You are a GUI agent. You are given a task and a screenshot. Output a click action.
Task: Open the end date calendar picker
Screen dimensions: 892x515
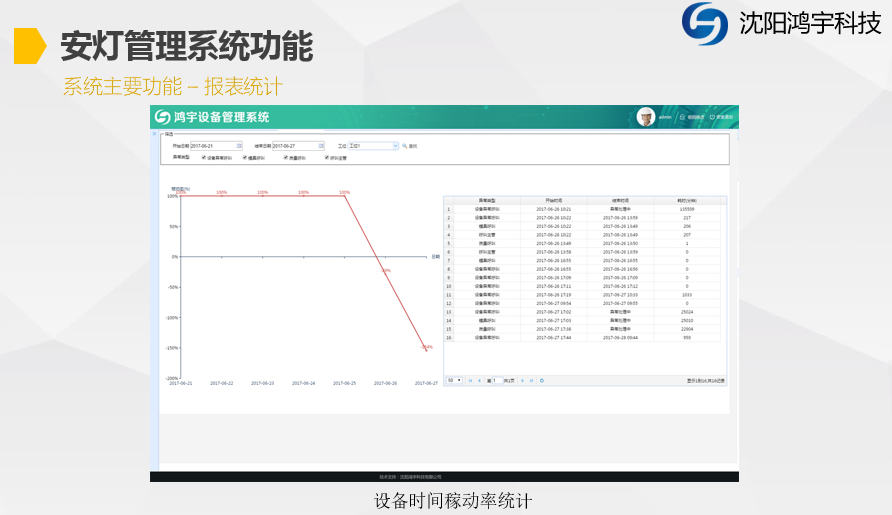pos(322,146)
